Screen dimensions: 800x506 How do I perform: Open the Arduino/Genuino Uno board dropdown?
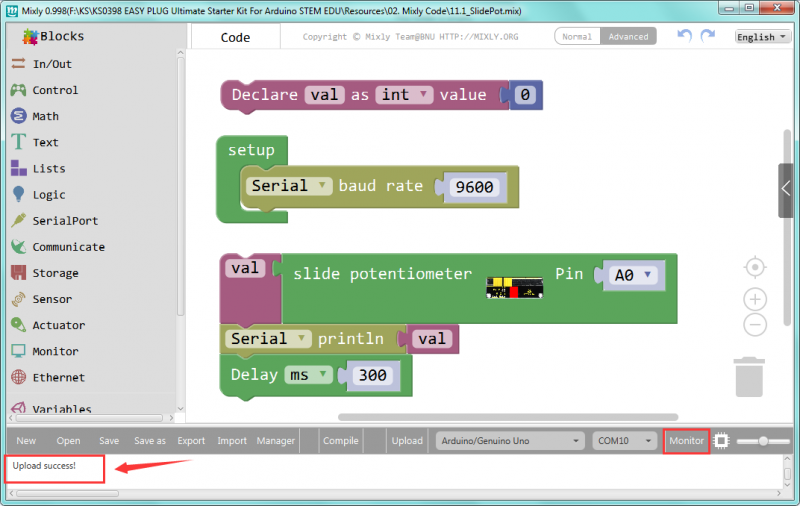510,441
